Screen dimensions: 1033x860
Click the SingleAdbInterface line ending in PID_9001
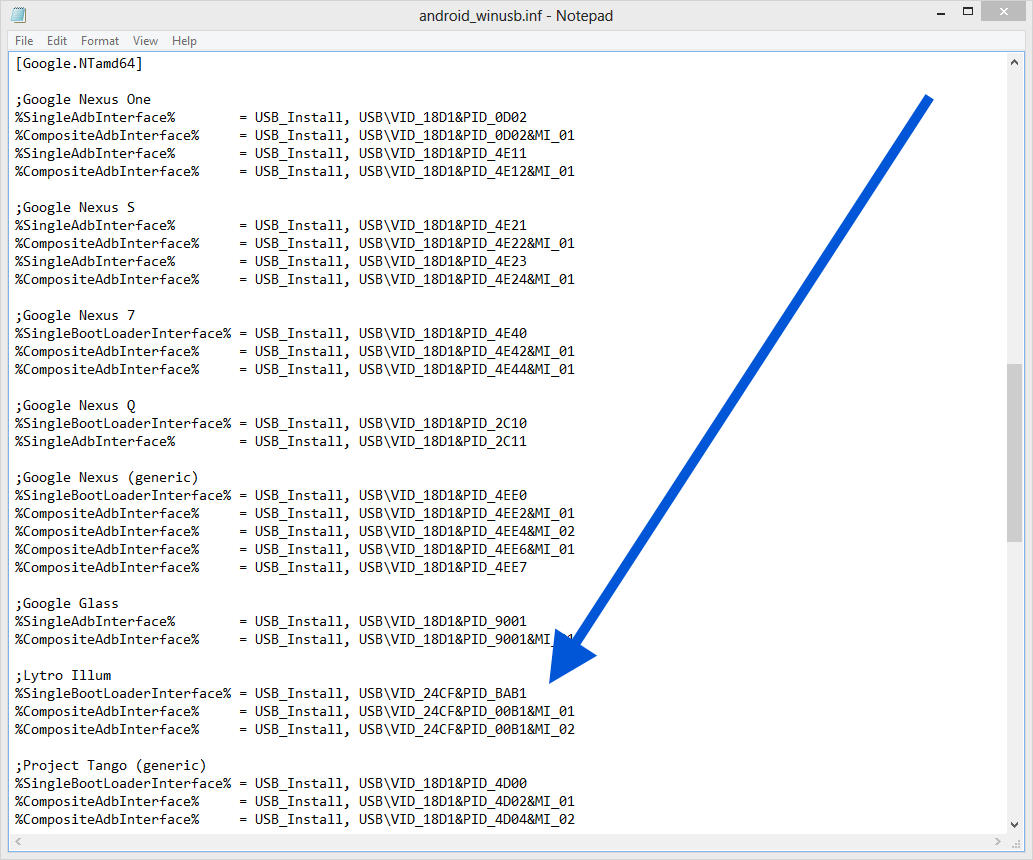coord(271,621)
